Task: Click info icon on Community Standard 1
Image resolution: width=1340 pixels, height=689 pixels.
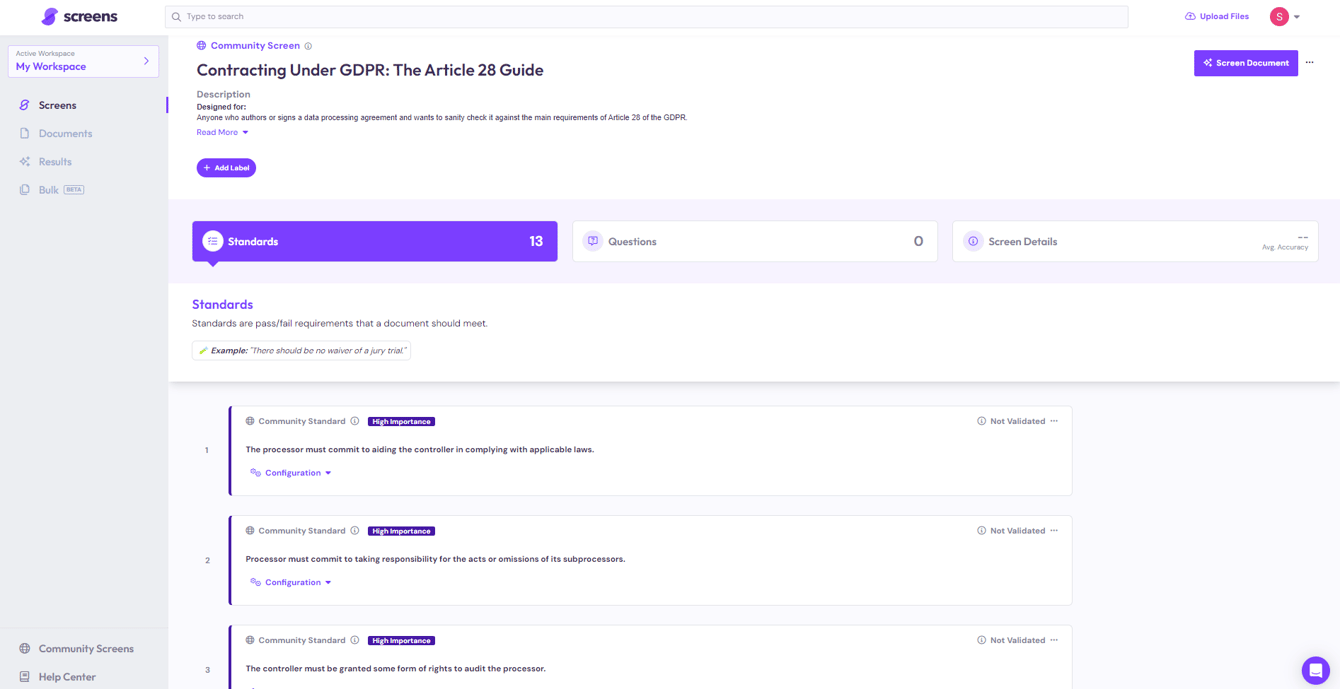Action: click(355, 421)
